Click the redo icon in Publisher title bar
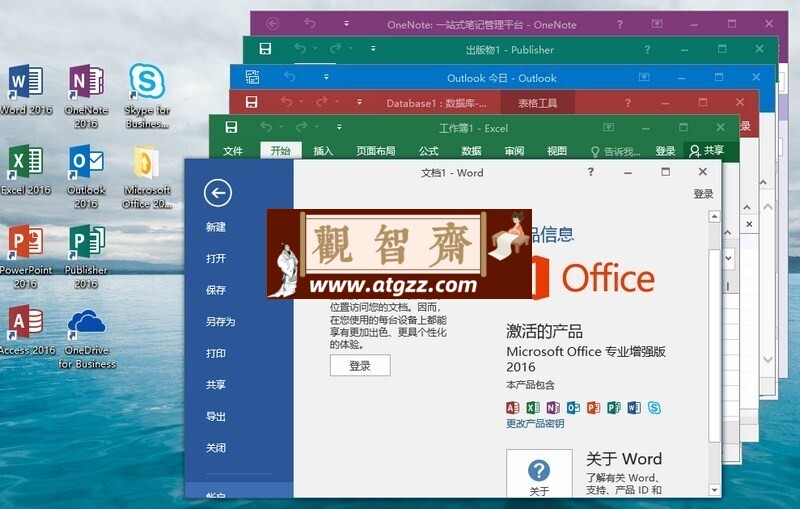800x509 pixels. (336, 48)
